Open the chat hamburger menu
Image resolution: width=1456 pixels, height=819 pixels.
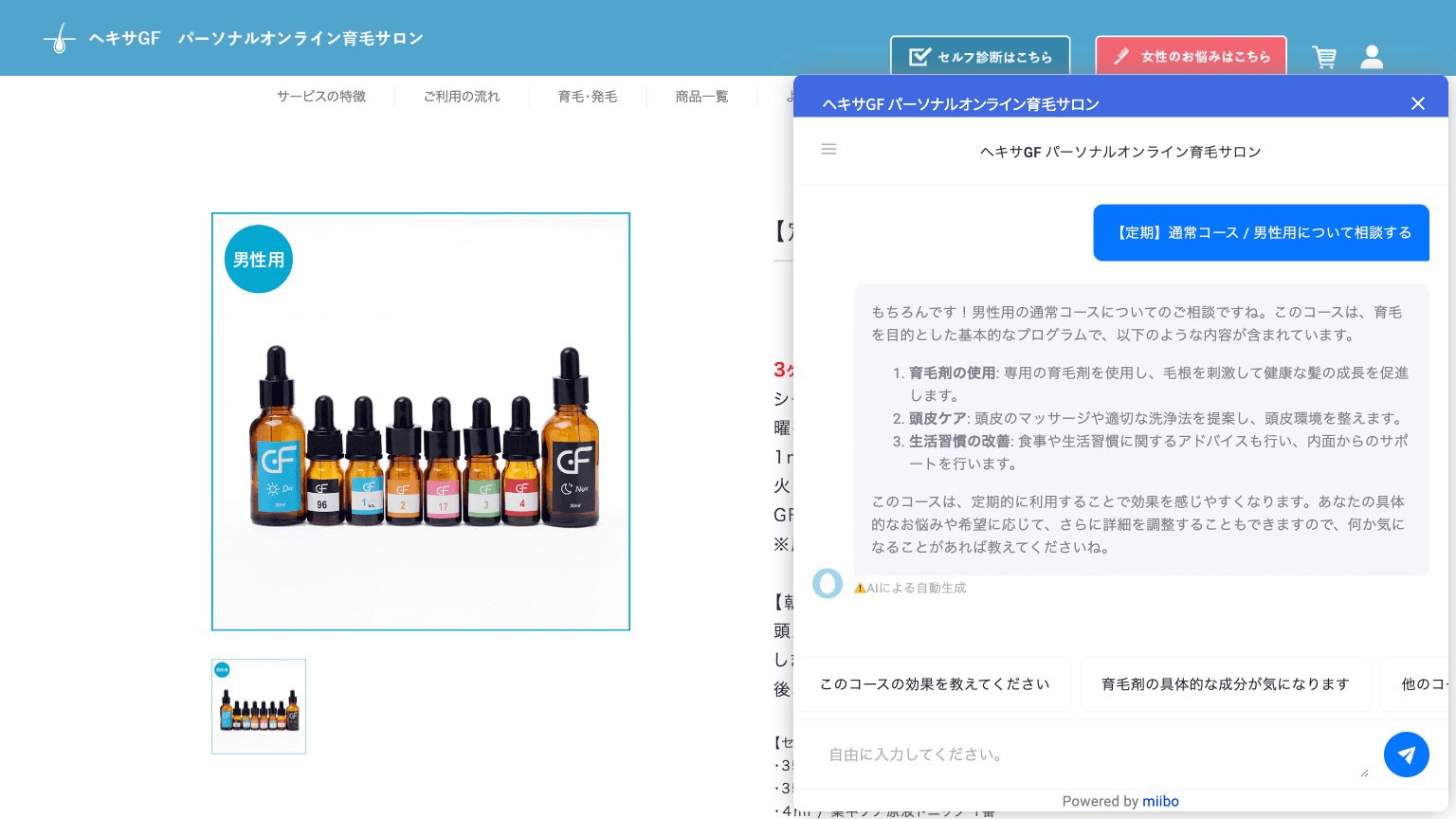tap(828, 149)
